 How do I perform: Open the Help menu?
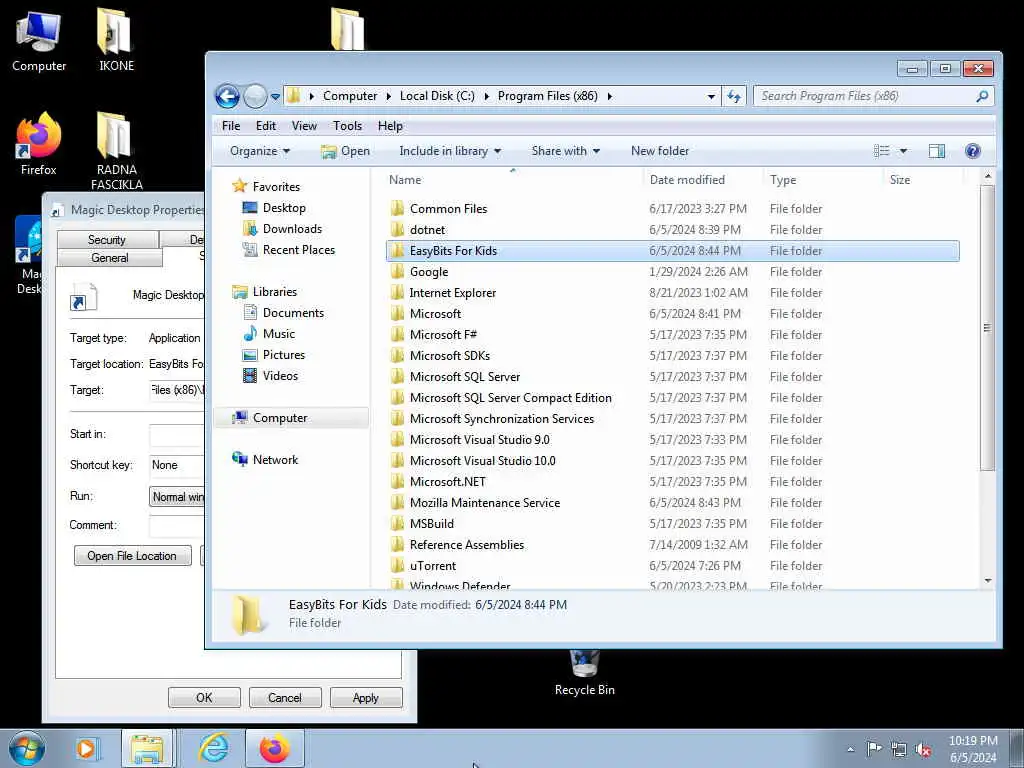(390, 126)
